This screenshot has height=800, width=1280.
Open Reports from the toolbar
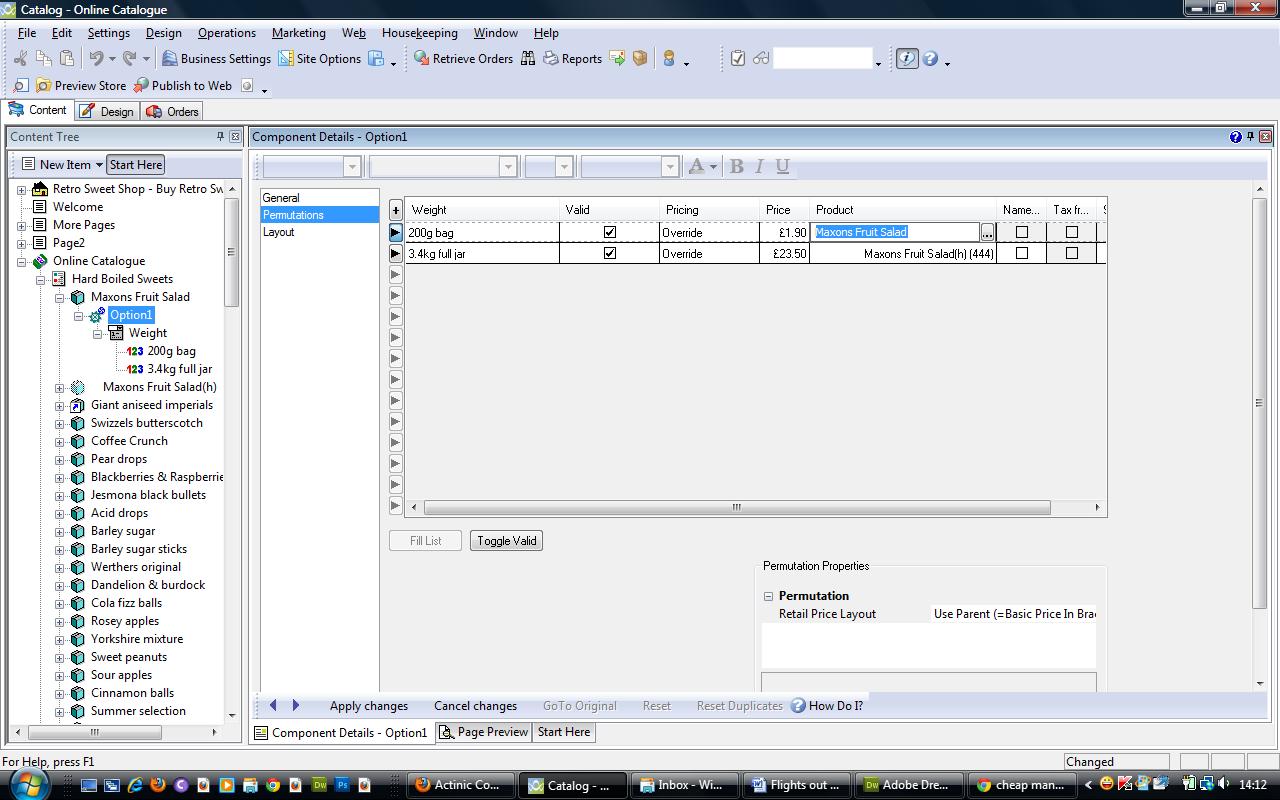[572, 59]
